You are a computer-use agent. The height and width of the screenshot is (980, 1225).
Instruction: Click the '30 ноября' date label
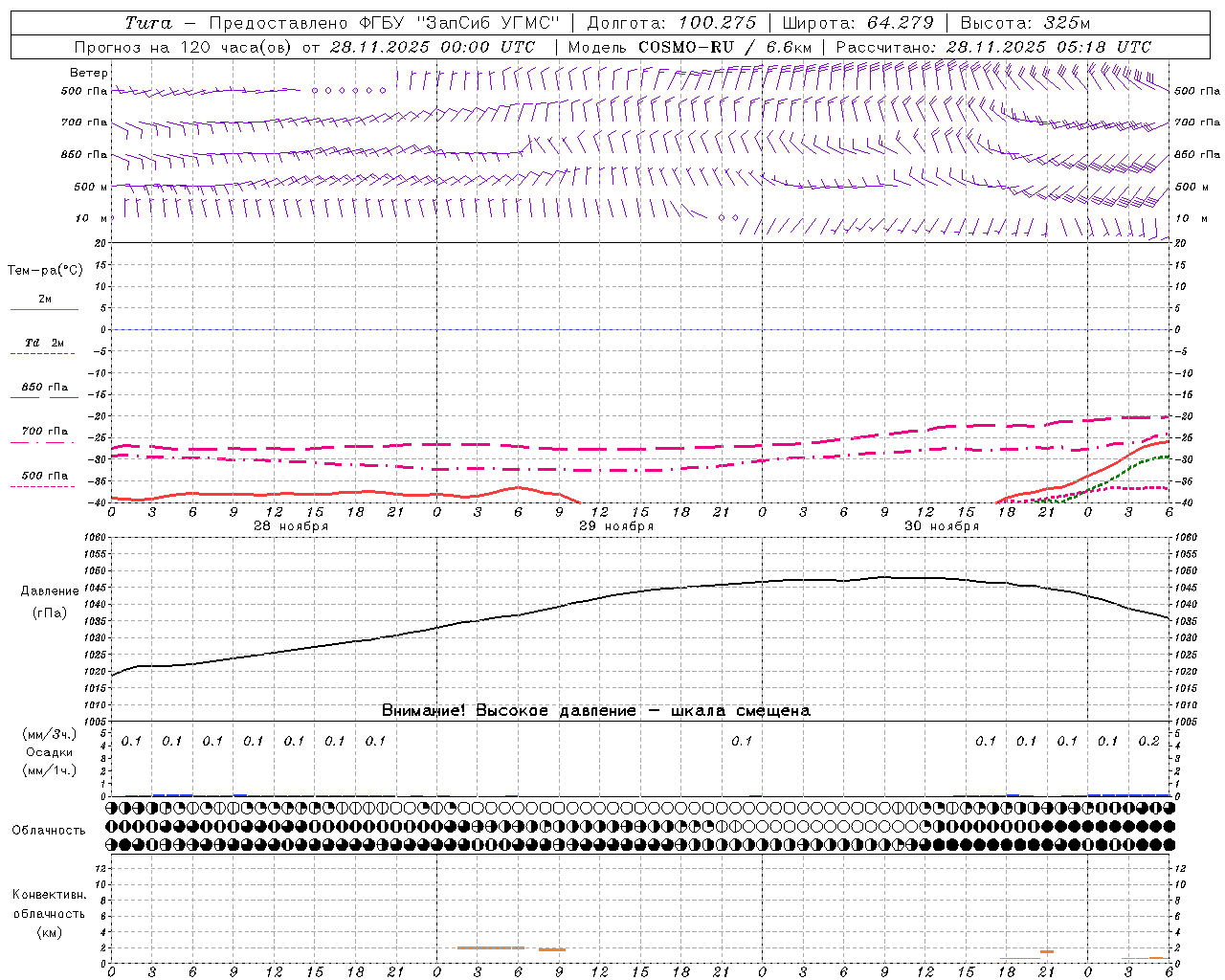coord(942,525)
